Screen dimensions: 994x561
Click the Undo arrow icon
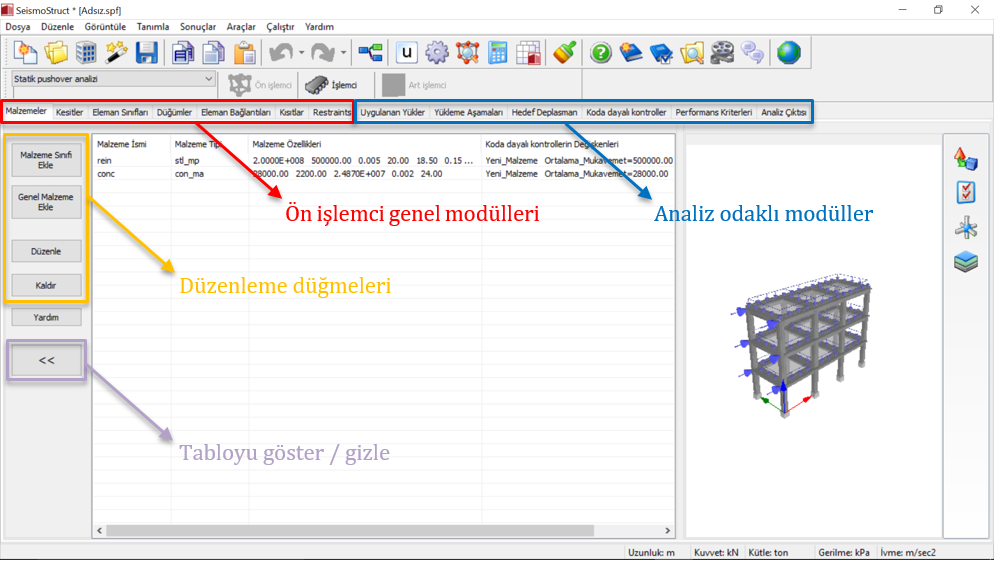click(x=280, y=53)
